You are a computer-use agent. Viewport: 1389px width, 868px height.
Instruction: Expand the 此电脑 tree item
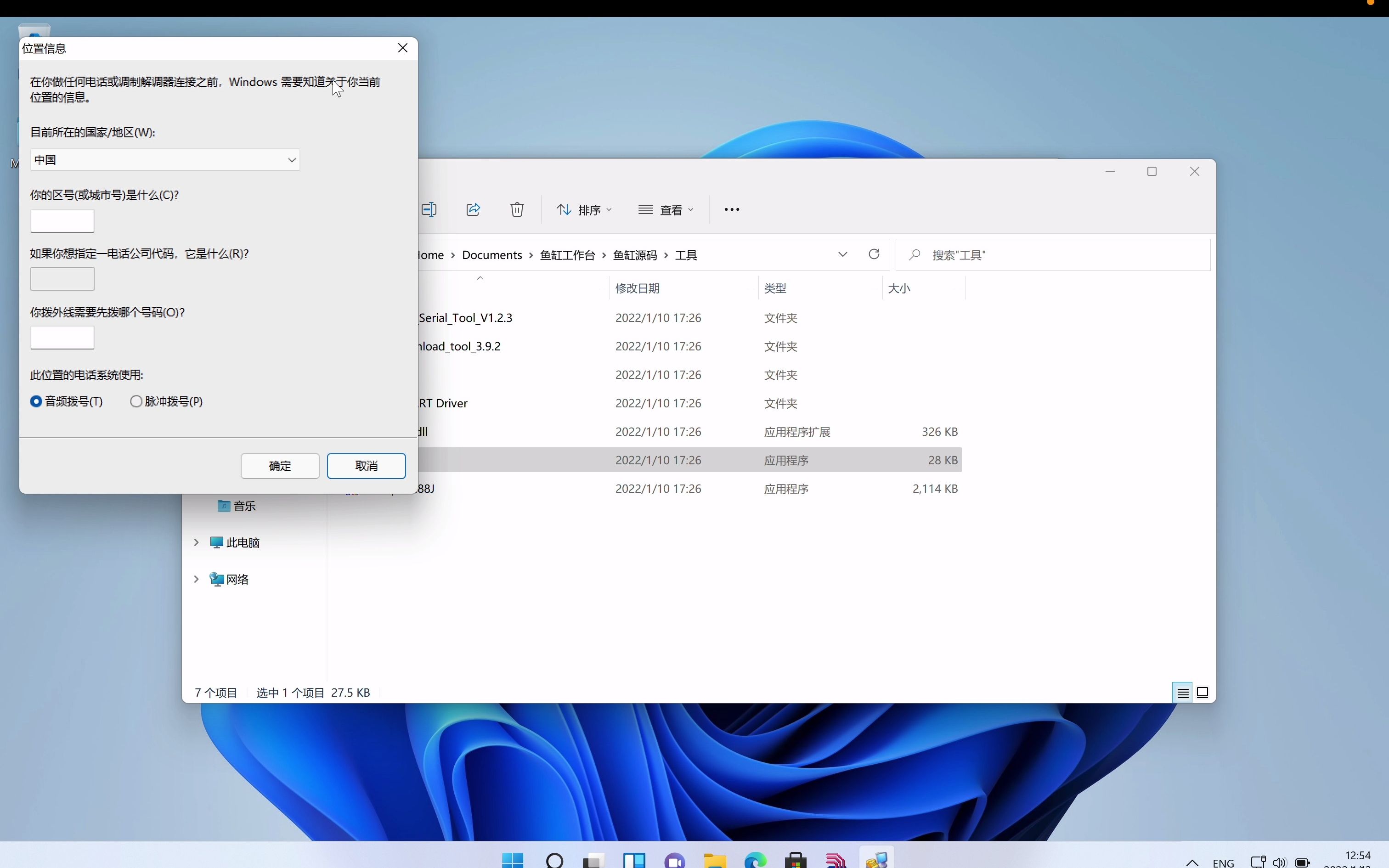[196, 542]
